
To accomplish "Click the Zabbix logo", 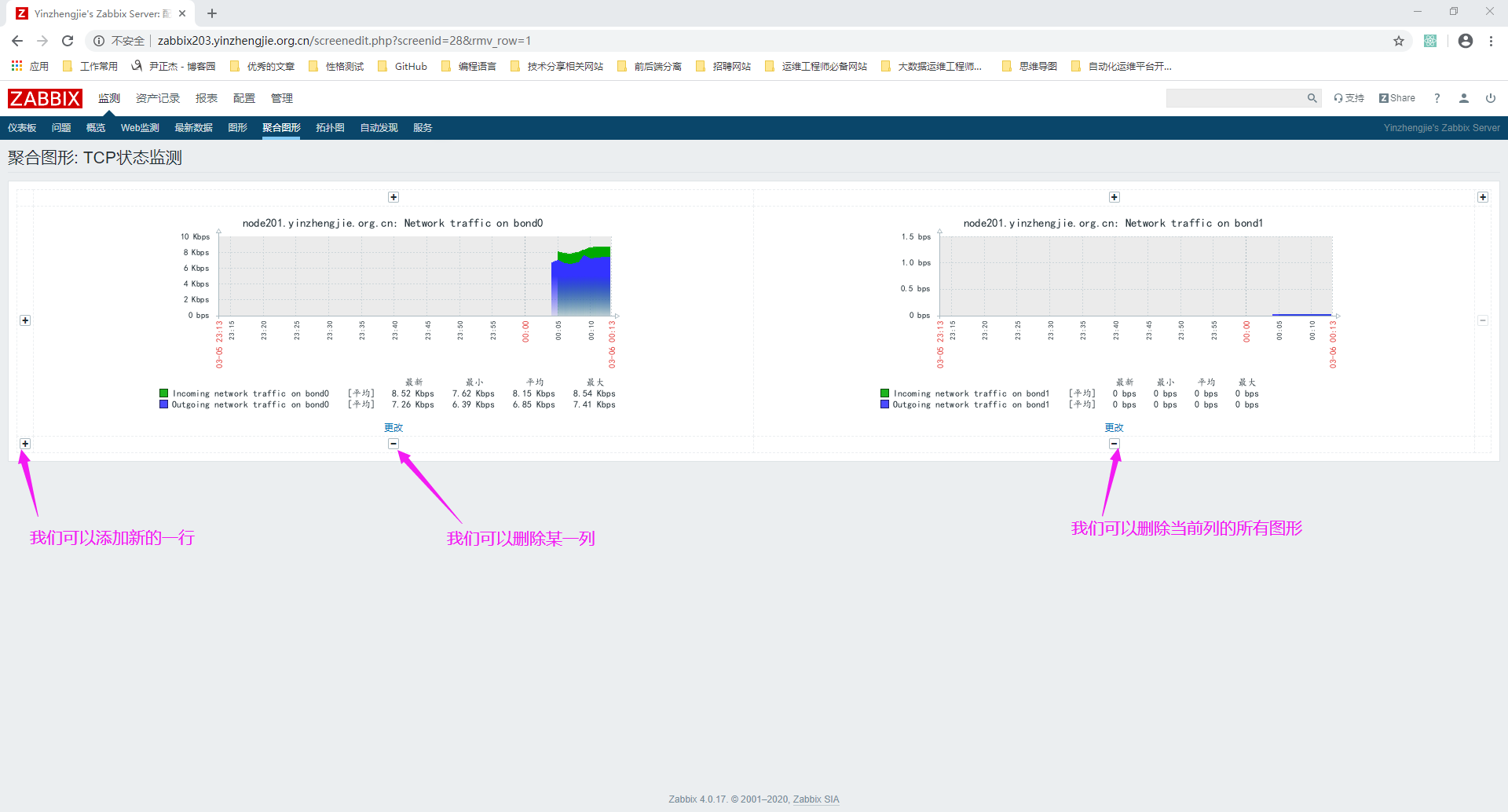I will click(x=45, y=98).
